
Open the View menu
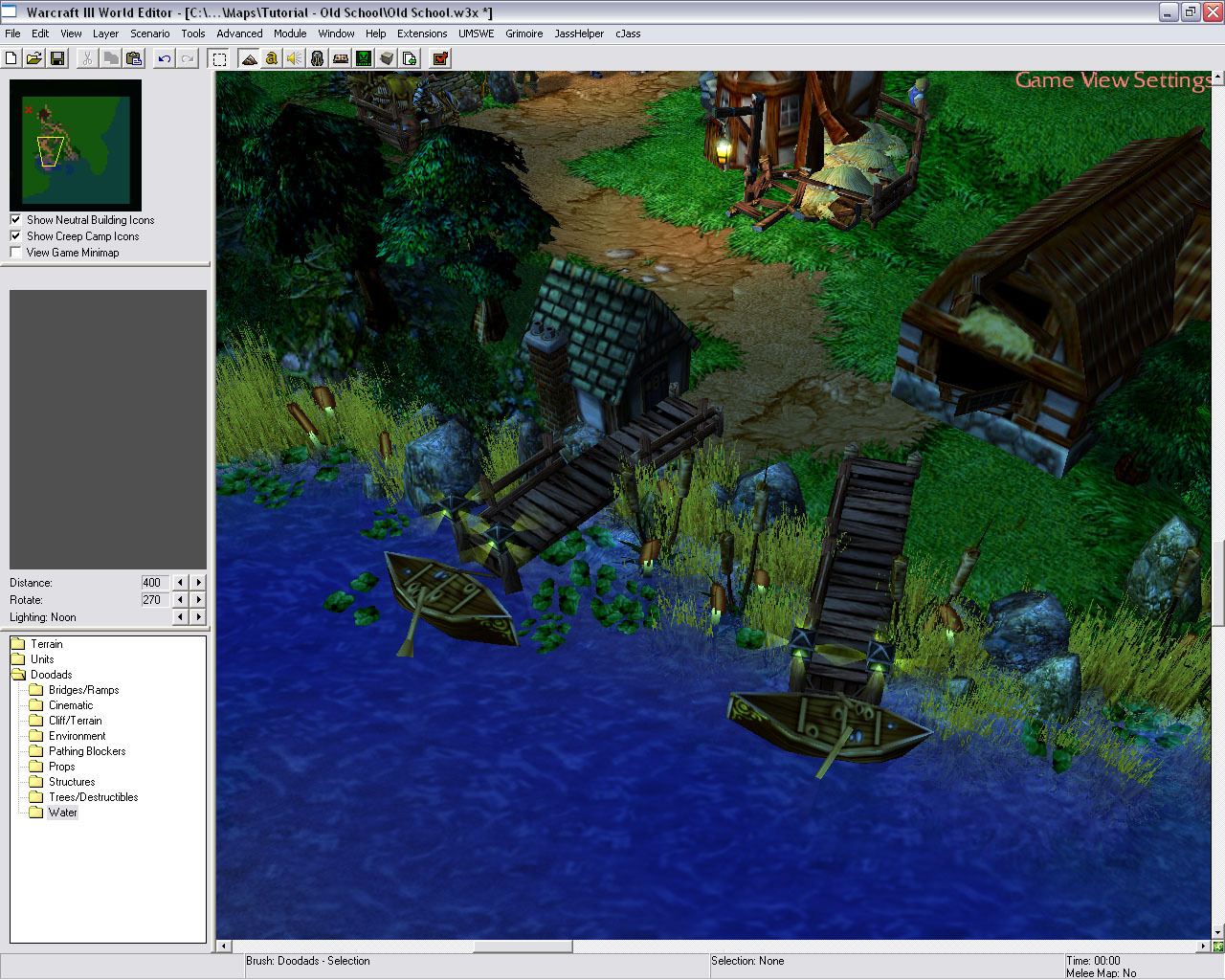(71, 33)
